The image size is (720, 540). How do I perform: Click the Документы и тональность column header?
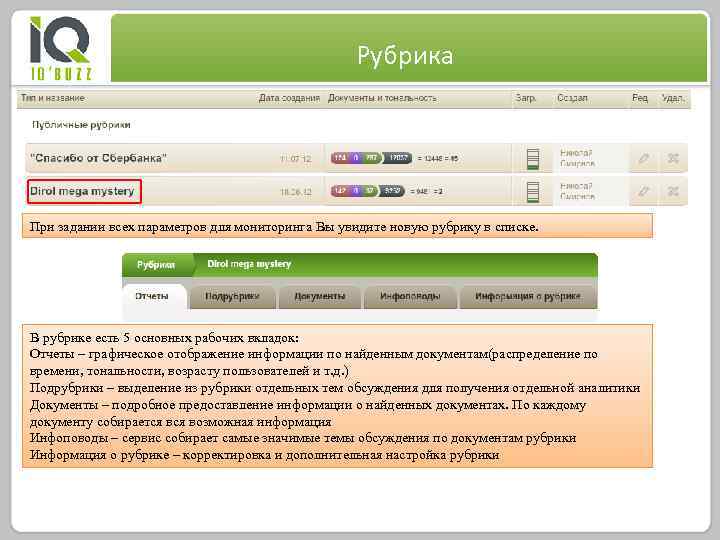click(382, 98)
